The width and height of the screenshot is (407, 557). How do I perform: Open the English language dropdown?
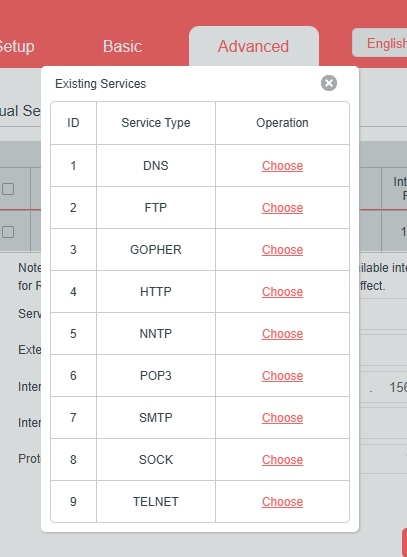379,43
